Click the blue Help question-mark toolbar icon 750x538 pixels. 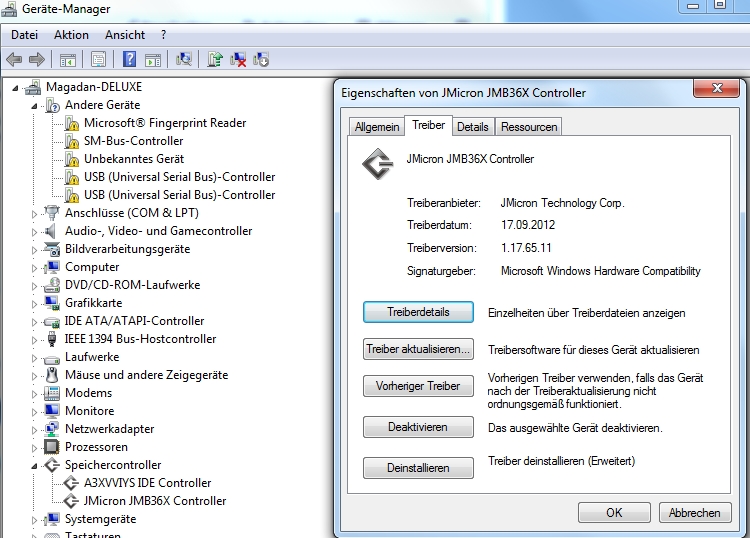[x=129, y=60]
